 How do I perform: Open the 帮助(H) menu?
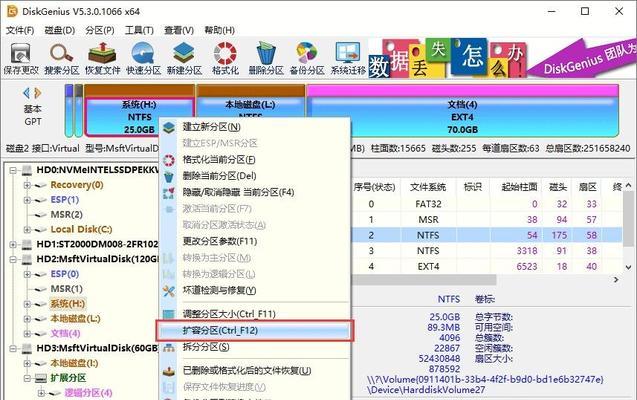(x=219, y=30)
